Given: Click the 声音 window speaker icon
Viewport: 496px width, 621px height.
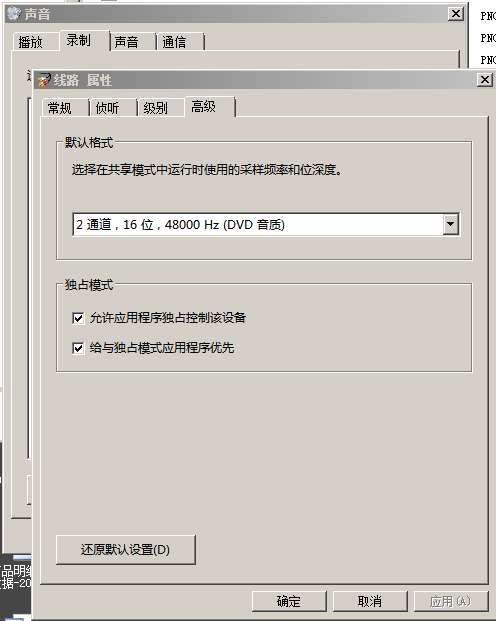Looking at the screenshot, I should (x=14, y=14).
